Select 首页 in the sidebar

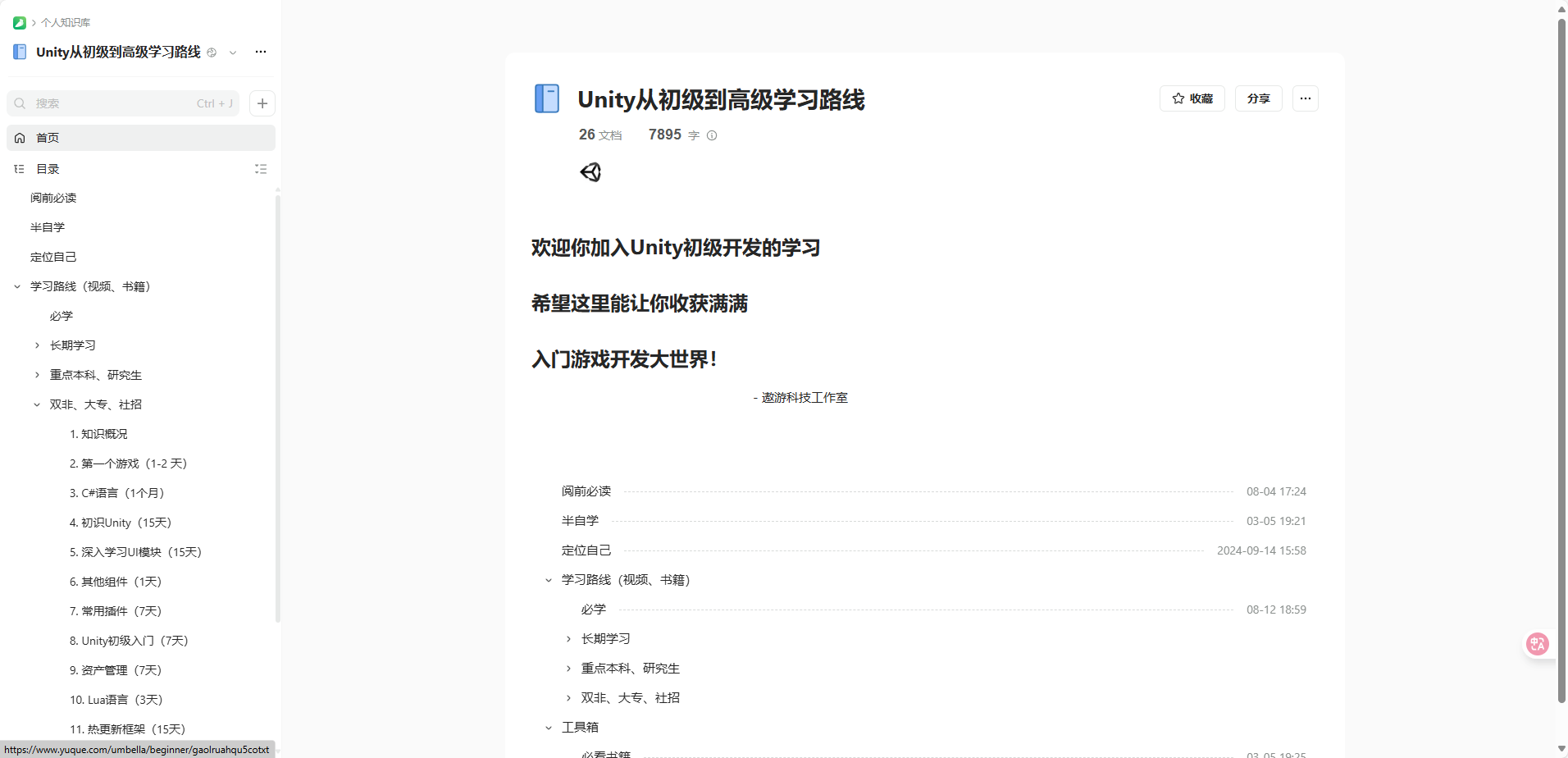[x=48, y=138]
